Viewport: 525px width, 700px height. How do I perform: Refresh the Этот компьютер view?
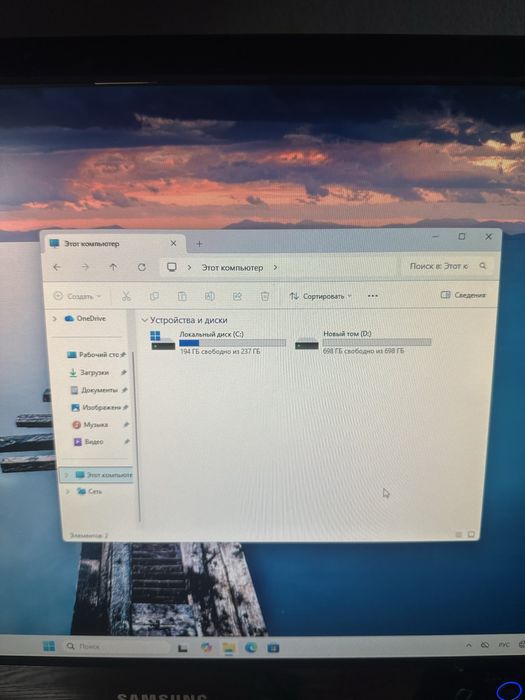pos(142,267)
